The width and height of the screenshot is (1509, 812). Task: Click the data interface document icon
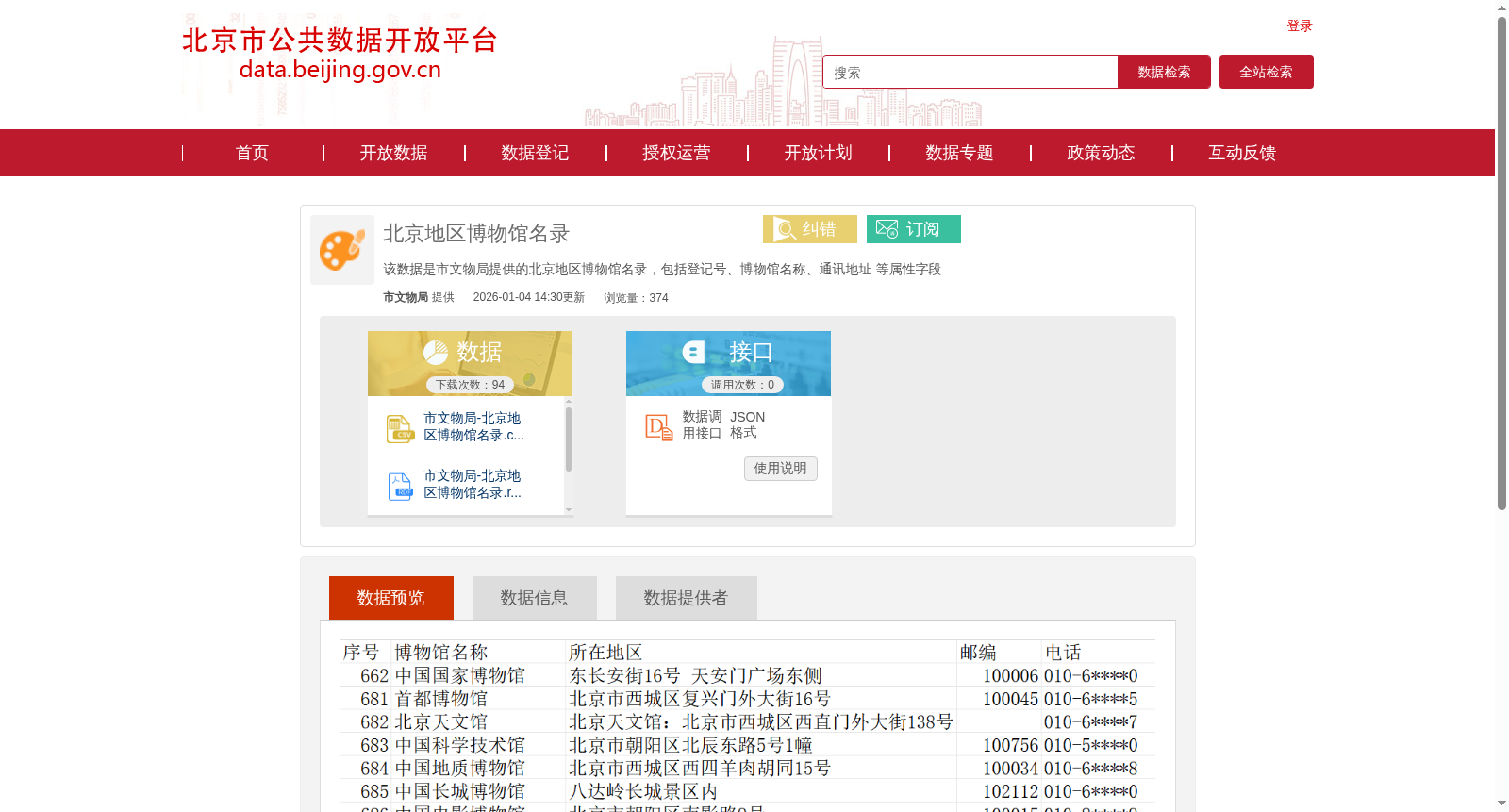(659, 427)
